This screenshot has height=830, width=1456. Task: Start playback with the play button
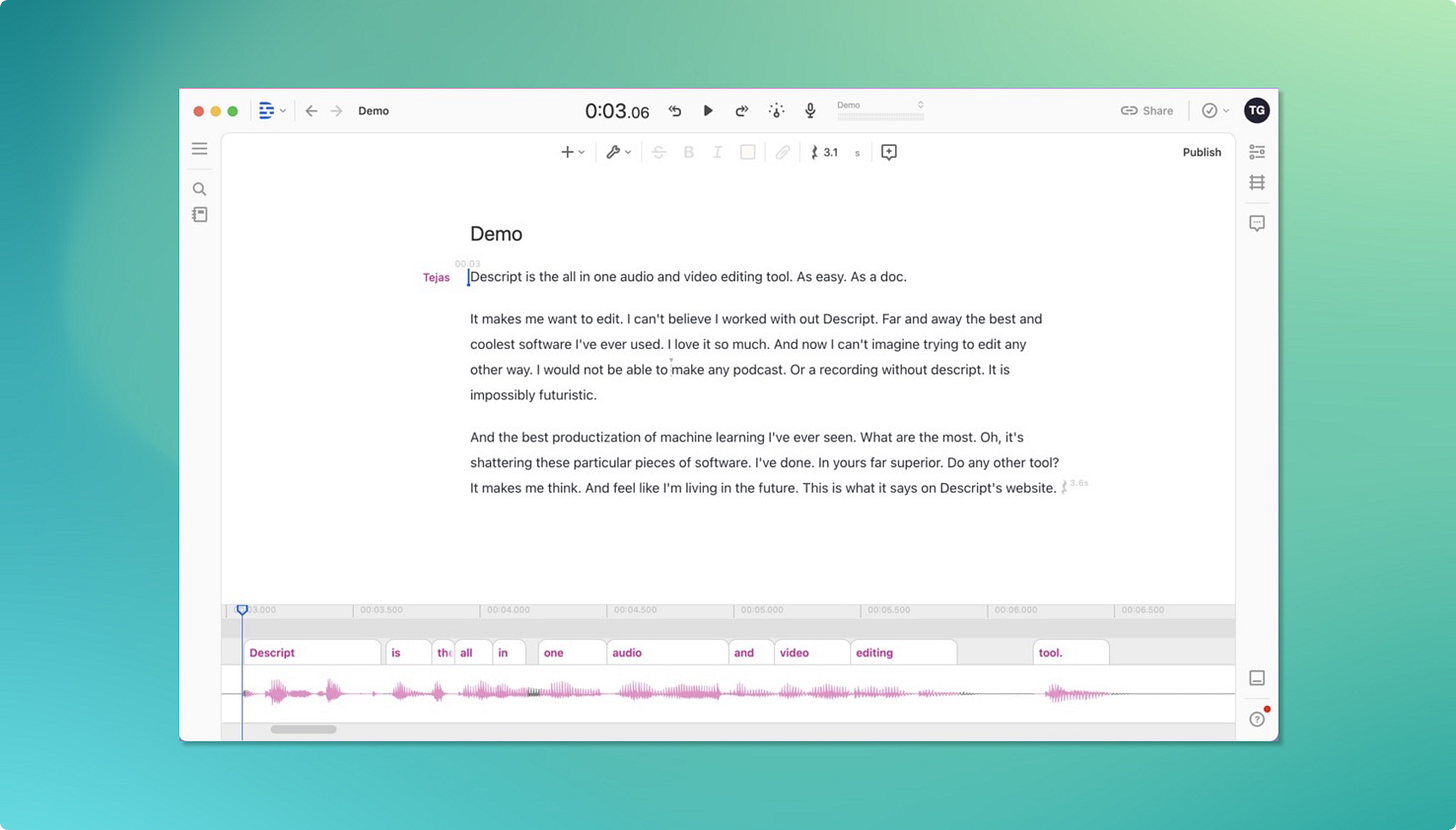[x=708, y=111]
